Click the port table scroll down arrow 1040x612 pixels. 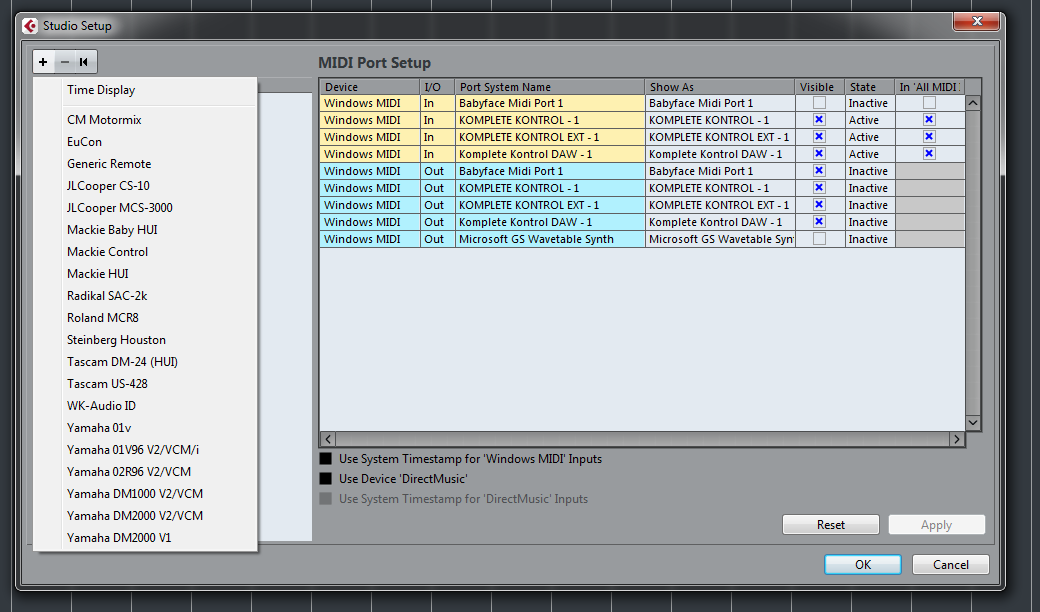(x=972, y=422)
